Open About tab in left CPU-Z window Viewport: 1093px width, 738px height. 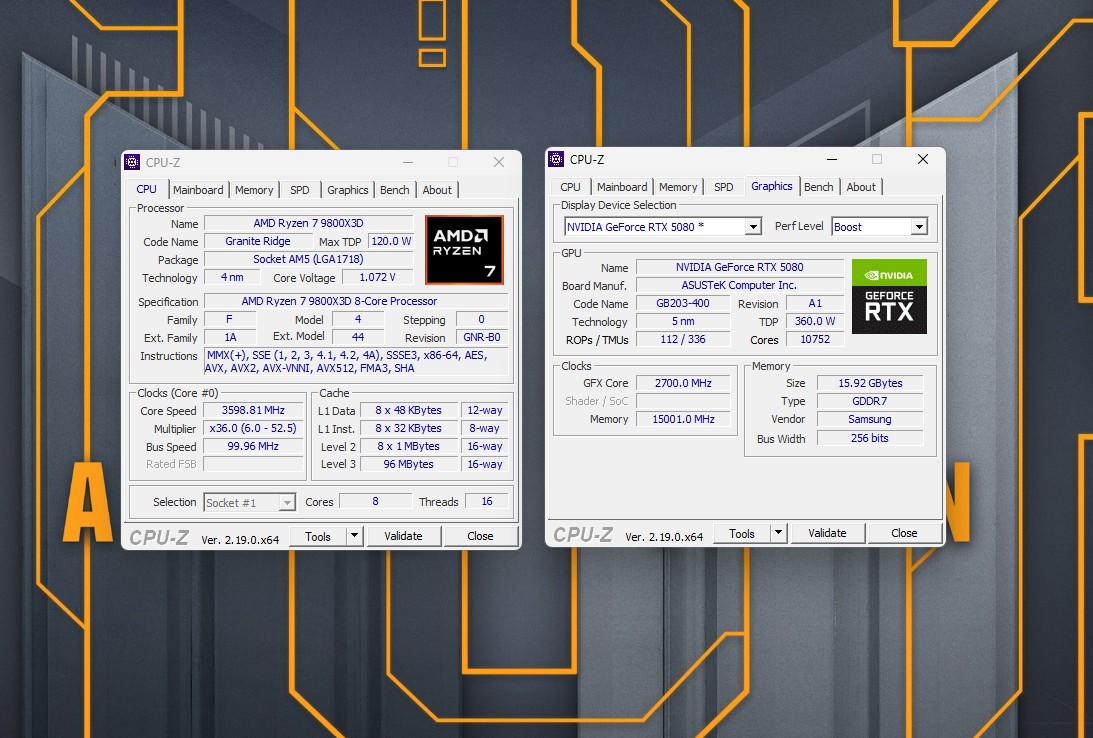(x=437, y=190)
